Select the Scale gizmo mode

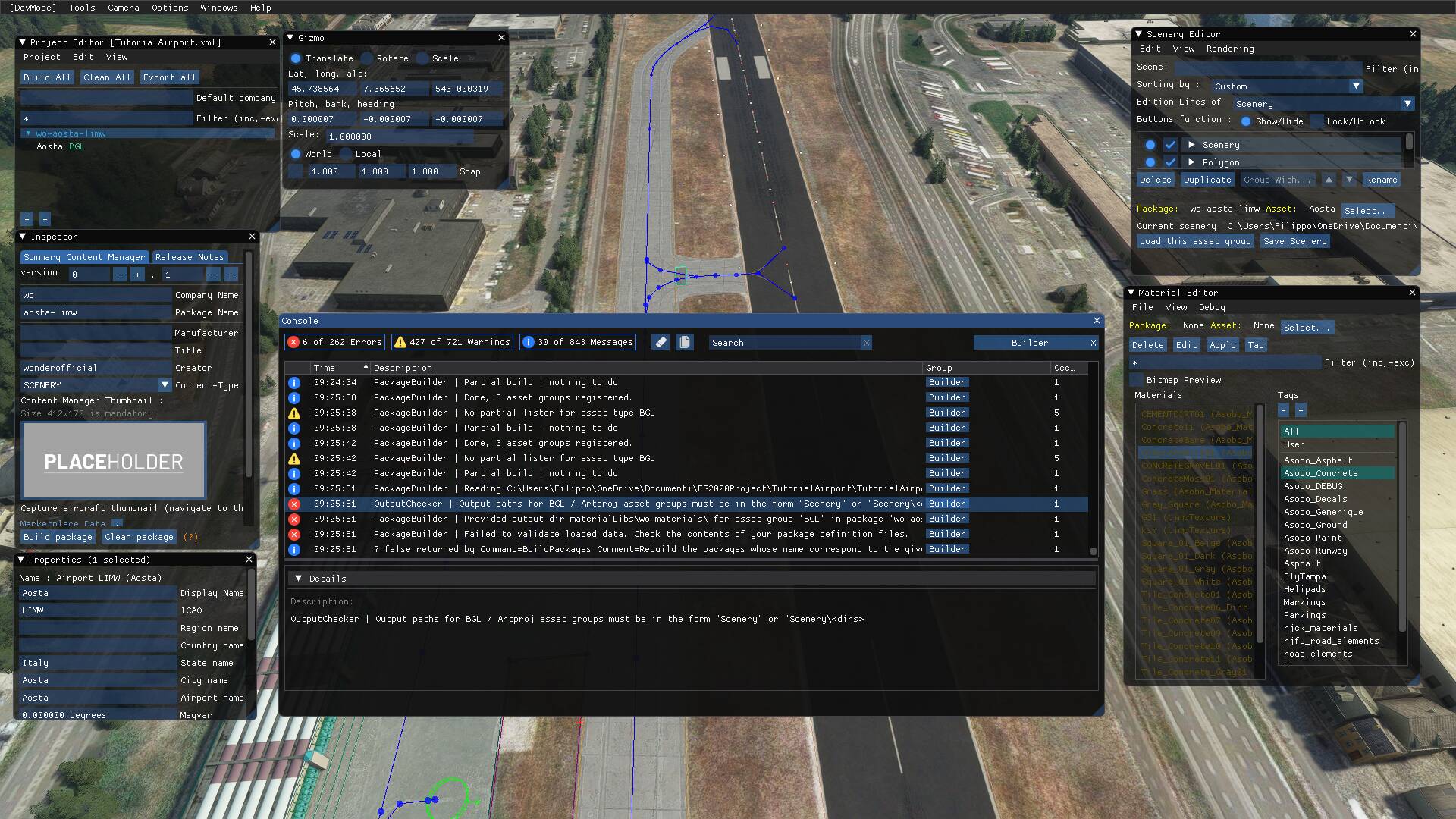tap(422, 58)
